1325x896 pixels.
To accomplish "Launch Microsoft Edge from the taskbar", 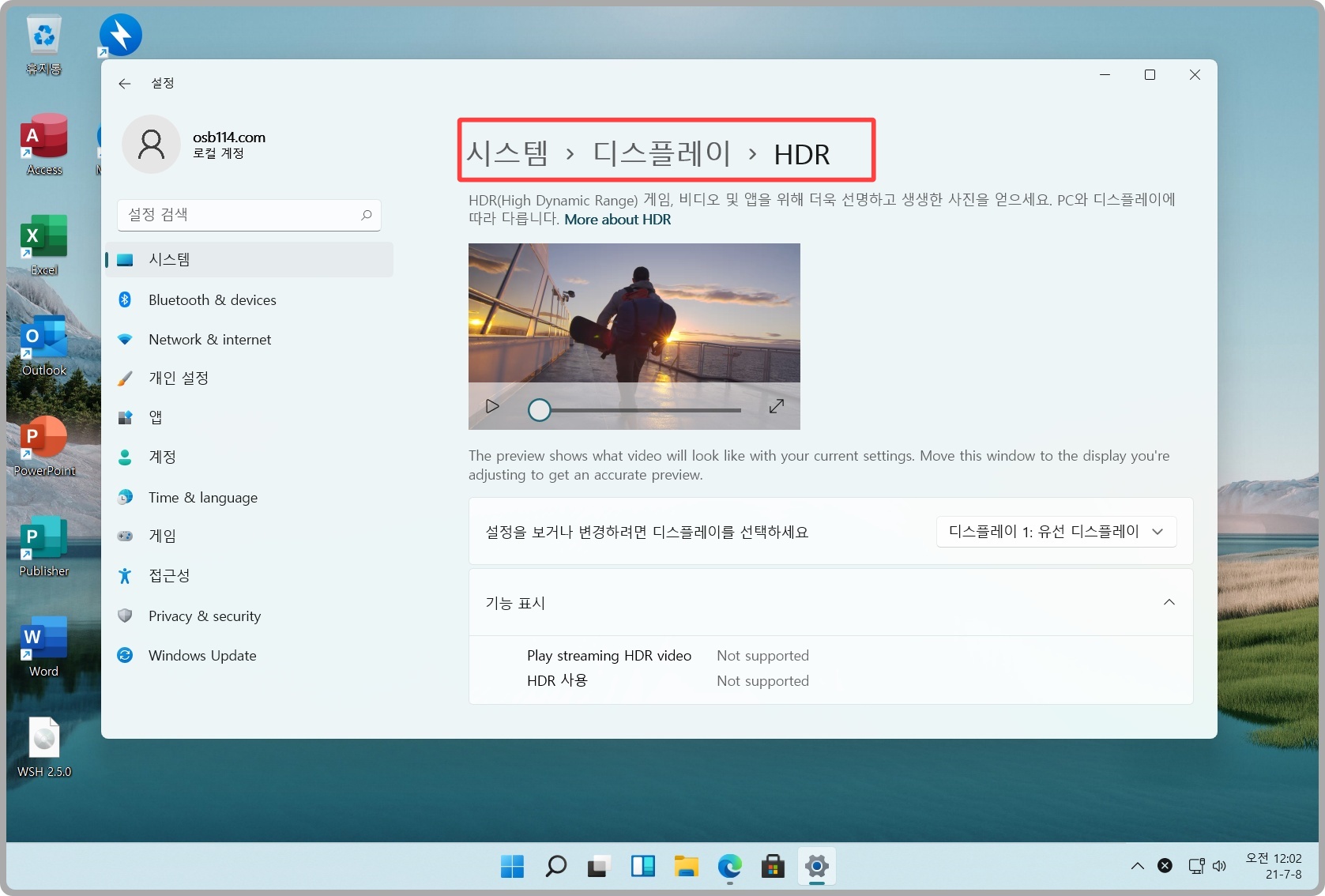I will click(x=728, y=866).
